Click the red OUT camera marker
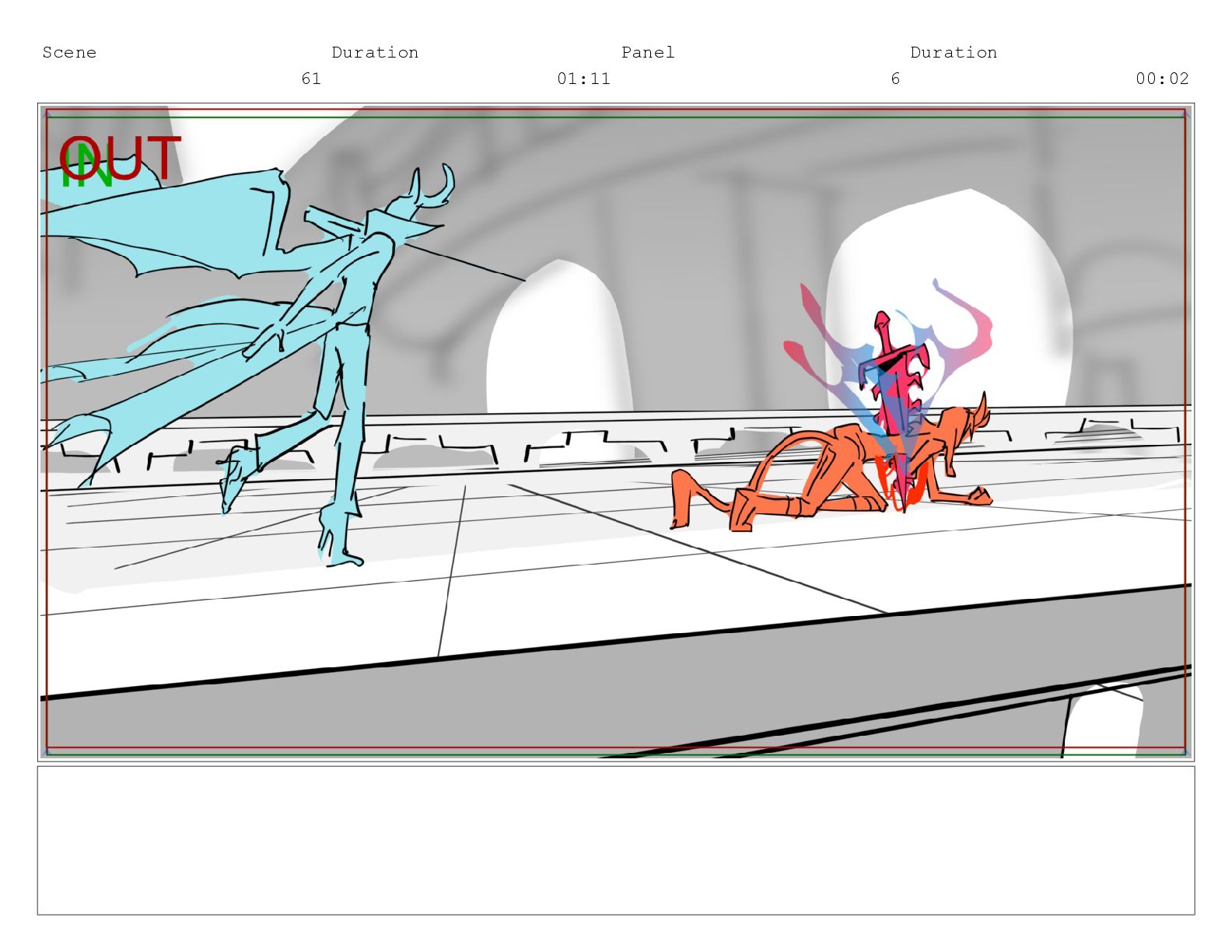The image size is (1232, 952). pyautogui.click(x=121, y=158)
